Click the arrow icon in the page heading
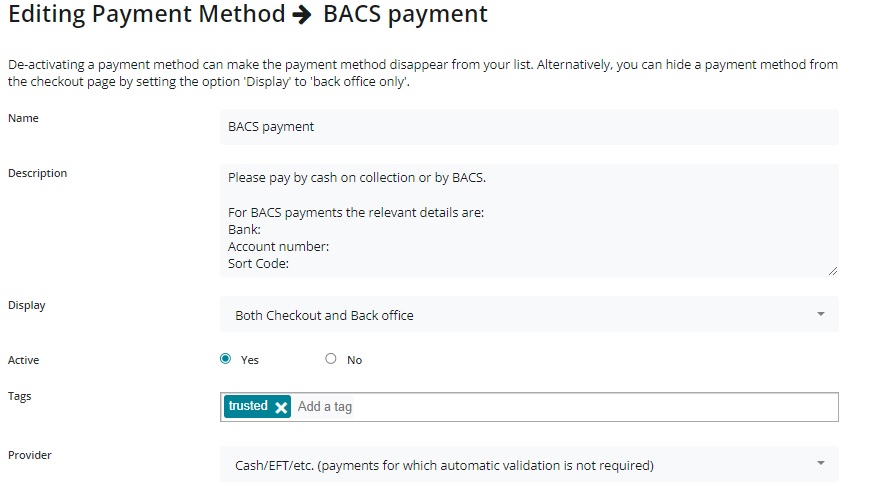The image size is (887, 486). pyautogui.click(x=304, y=15)
